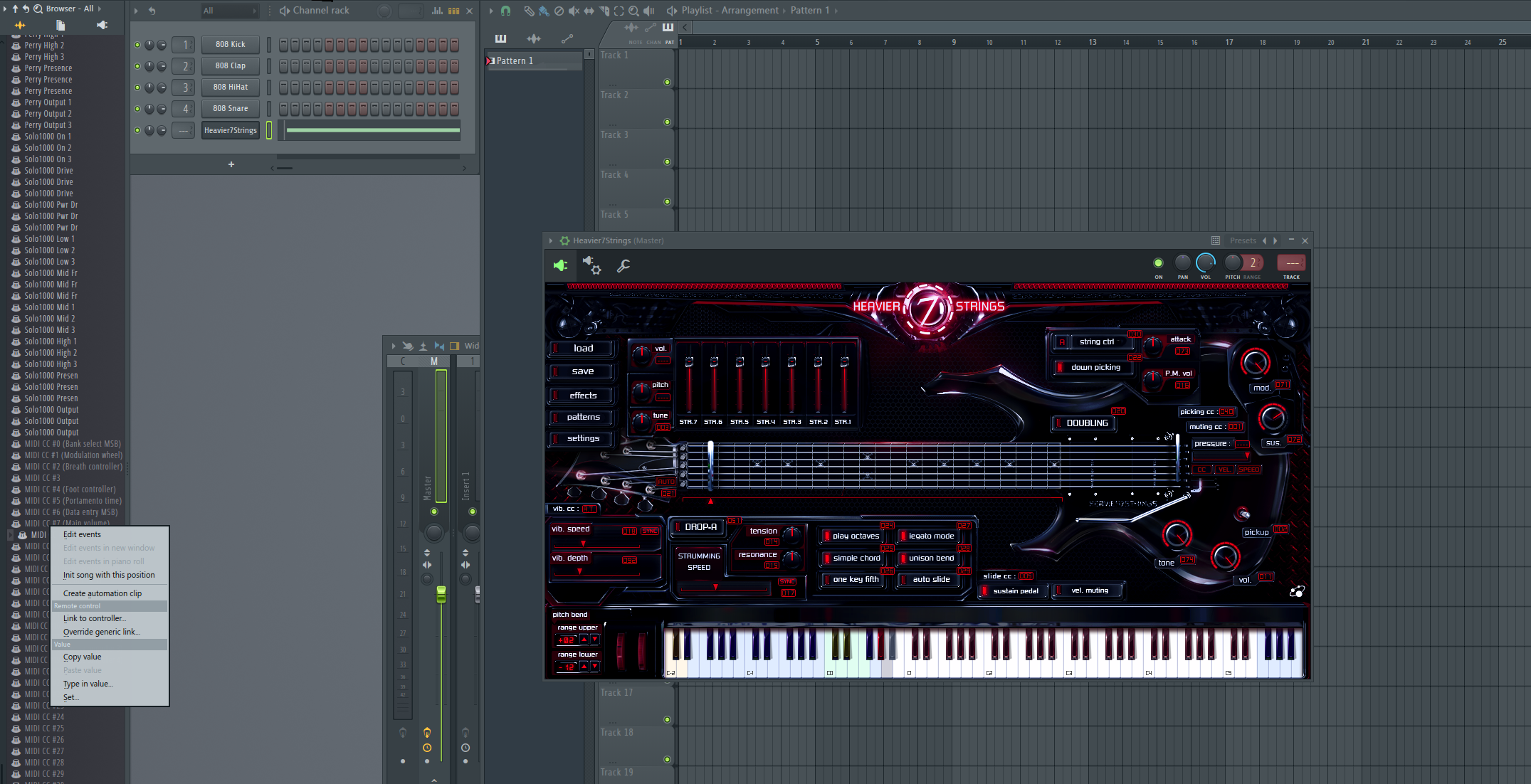
Task: Select the Piano roll draw tool
Action: point(527,11)
